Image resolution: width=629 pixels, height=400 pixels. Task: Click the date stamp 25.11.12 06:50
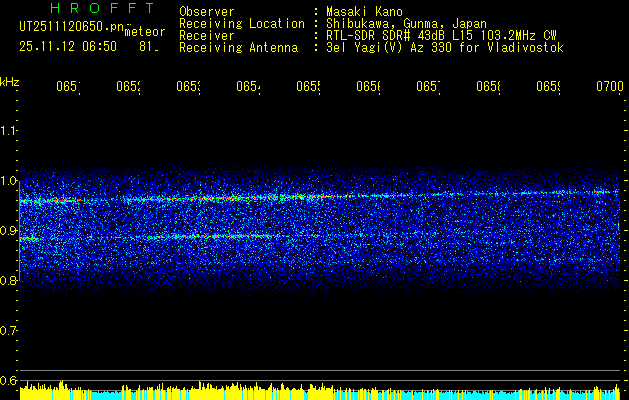pyautogui.click(x=68, y=47)
